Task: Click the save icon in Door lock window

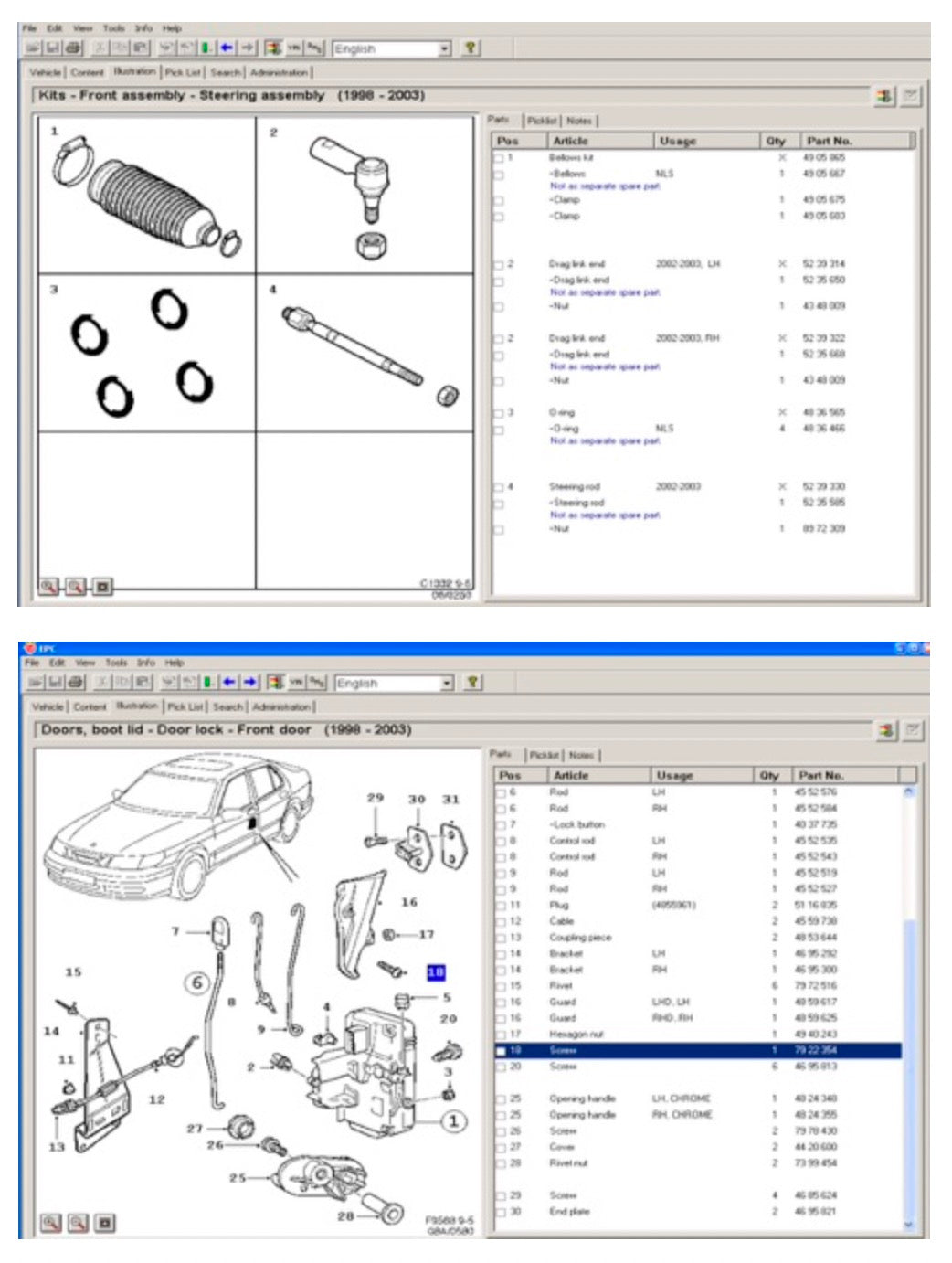Action: tap(55, 682)
